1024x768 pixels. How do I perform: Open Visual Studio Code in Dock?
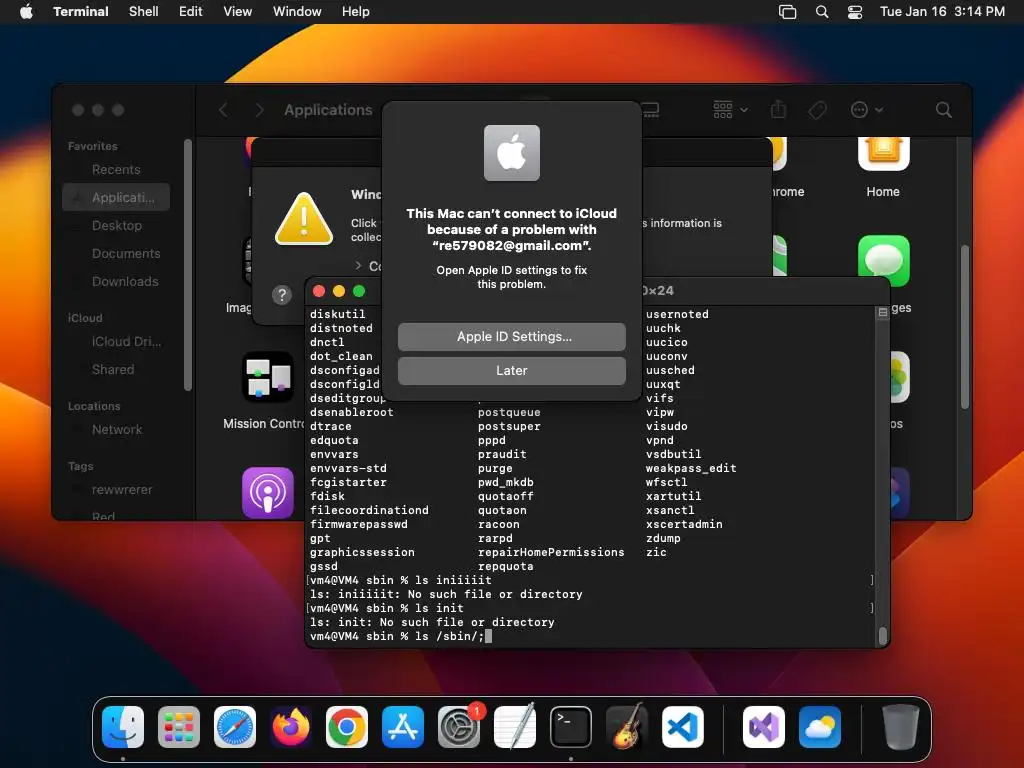[x=682, y=726]
